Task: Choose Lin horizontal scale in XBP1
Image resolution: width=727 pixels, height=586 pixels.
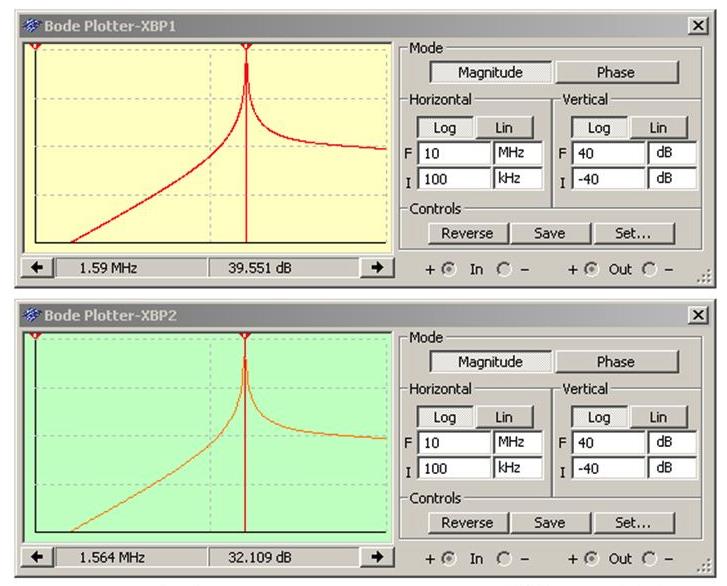Action: [503, 128]
